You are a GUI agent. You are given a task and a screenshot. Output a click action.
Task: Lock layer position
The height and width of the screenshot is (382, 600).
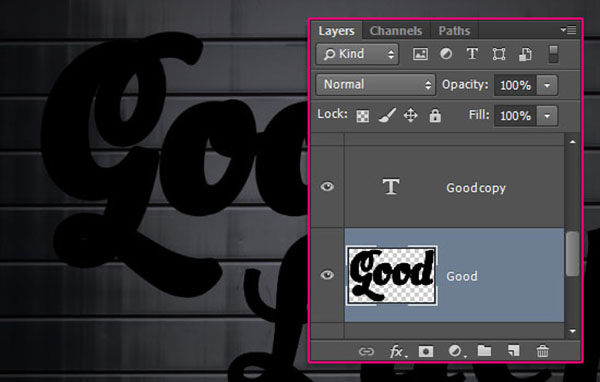pos(410,115)
